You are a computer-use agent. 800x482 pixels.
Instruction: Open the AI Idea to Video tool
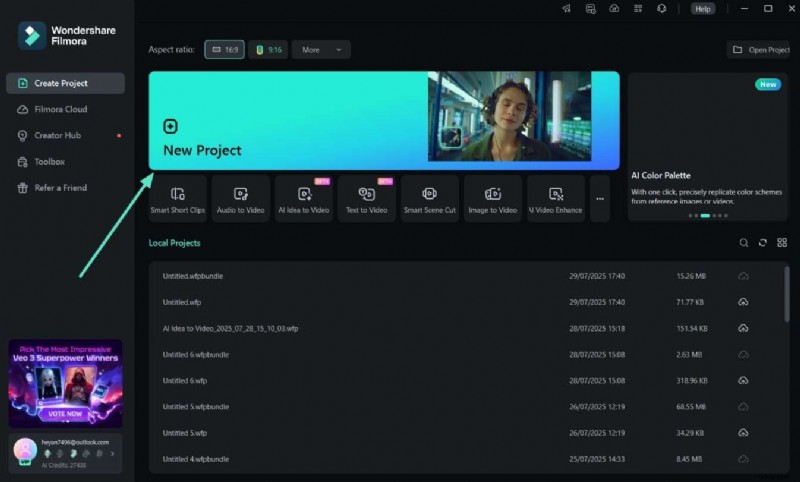pos(304,198)
